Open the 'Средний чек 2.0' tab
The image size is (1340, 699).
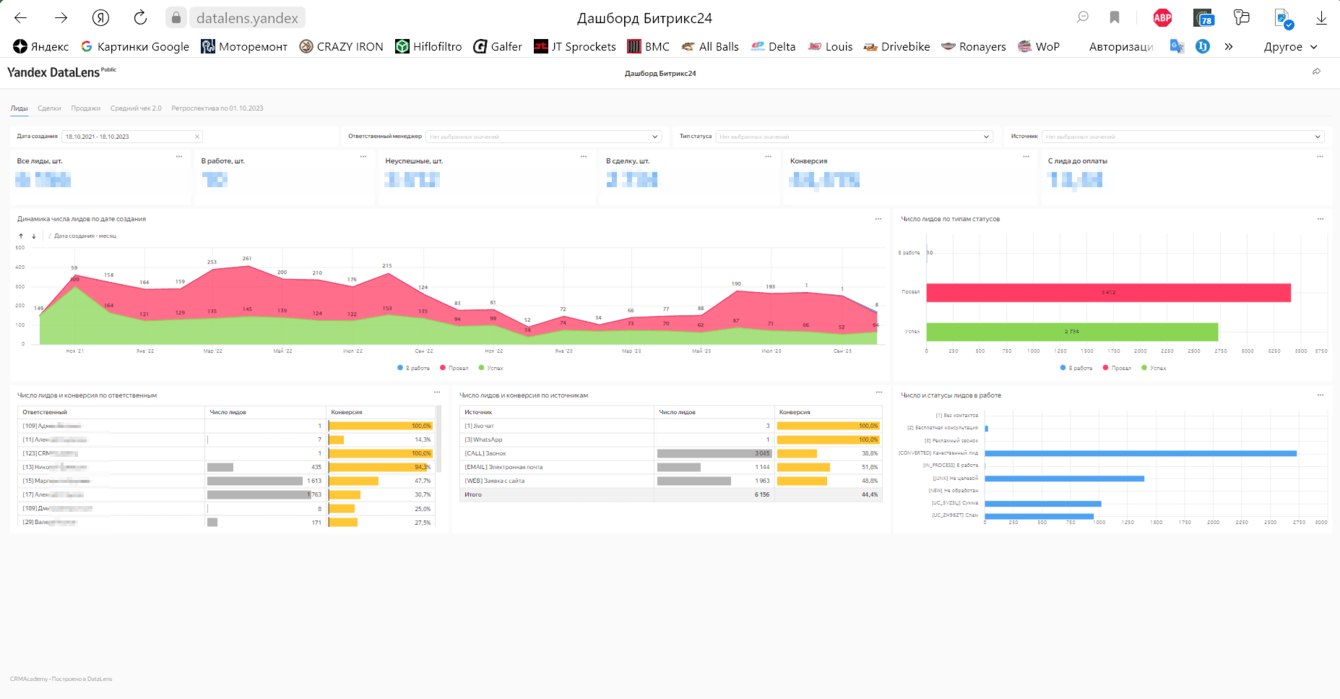coord(135,108)
